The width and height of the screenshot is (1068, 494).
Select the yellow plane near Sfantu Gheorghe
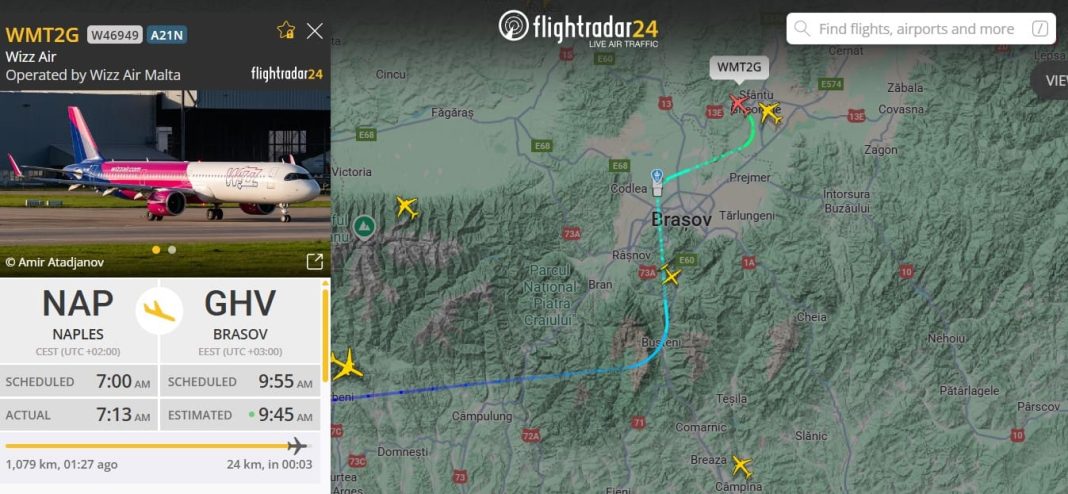pos(770,112)
